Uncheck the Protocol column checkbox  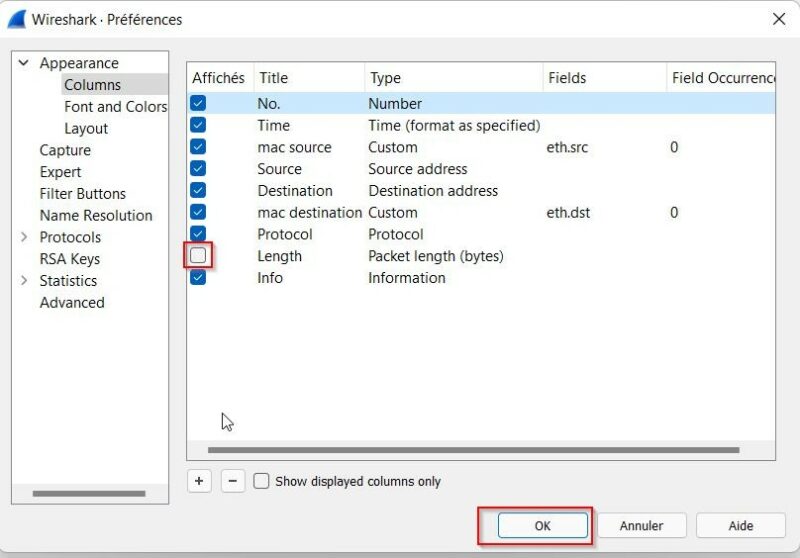198,234
